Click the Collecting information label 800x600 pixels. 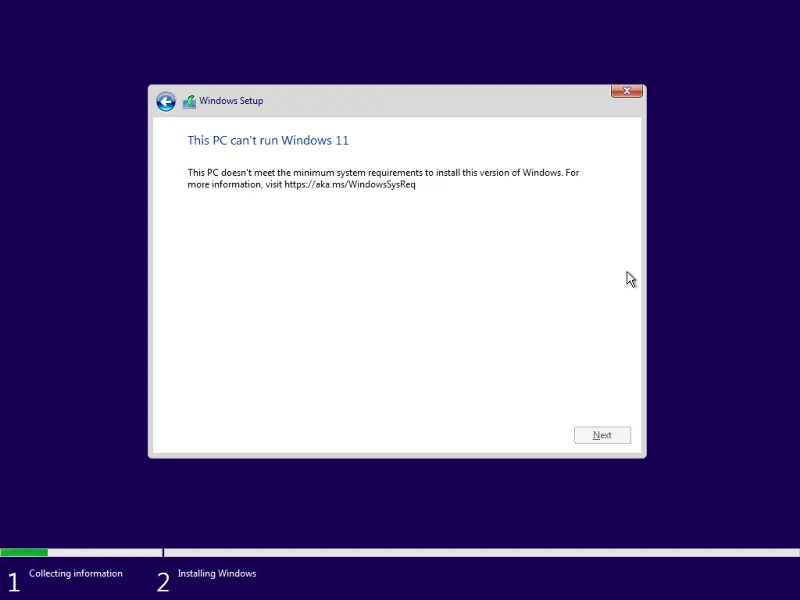pos(76,573)
